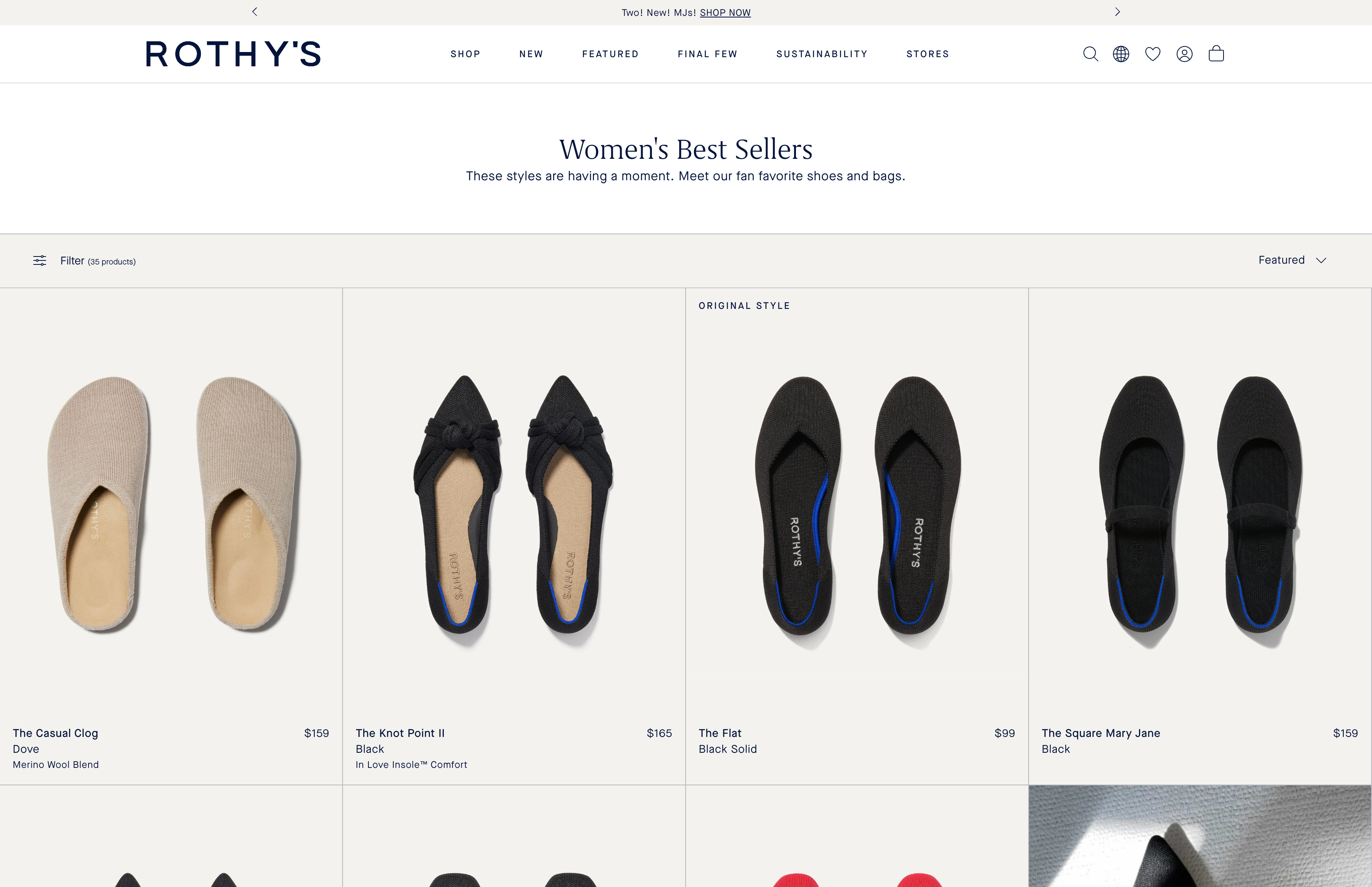Click the Shop Now announcement link

[x=725, y=13]
